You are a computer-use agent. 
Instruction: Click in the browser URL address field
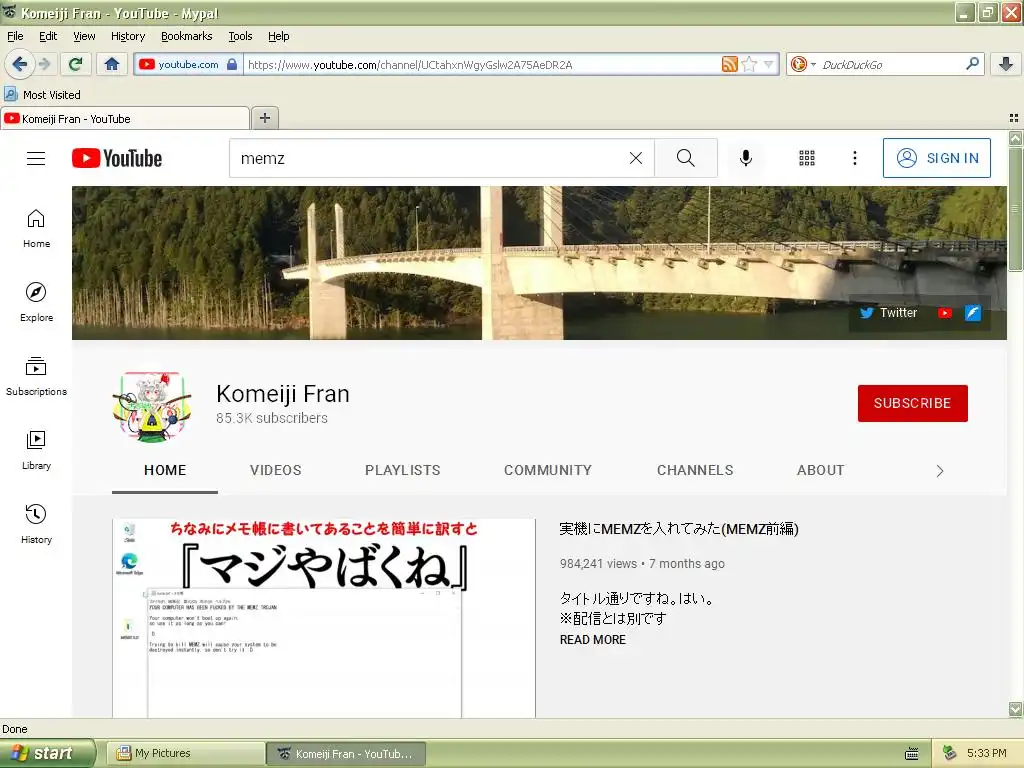tap(482, 64)
